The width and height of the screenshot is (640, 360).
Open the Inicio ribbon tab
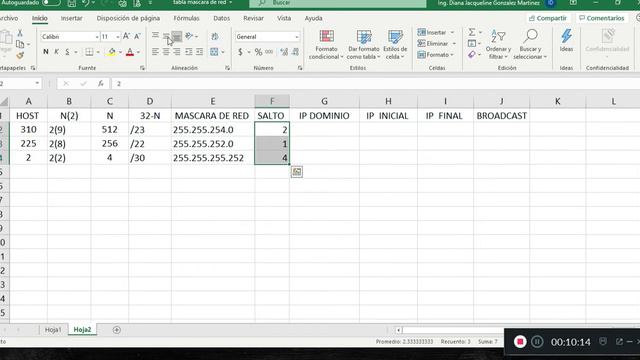pos(40,18)
